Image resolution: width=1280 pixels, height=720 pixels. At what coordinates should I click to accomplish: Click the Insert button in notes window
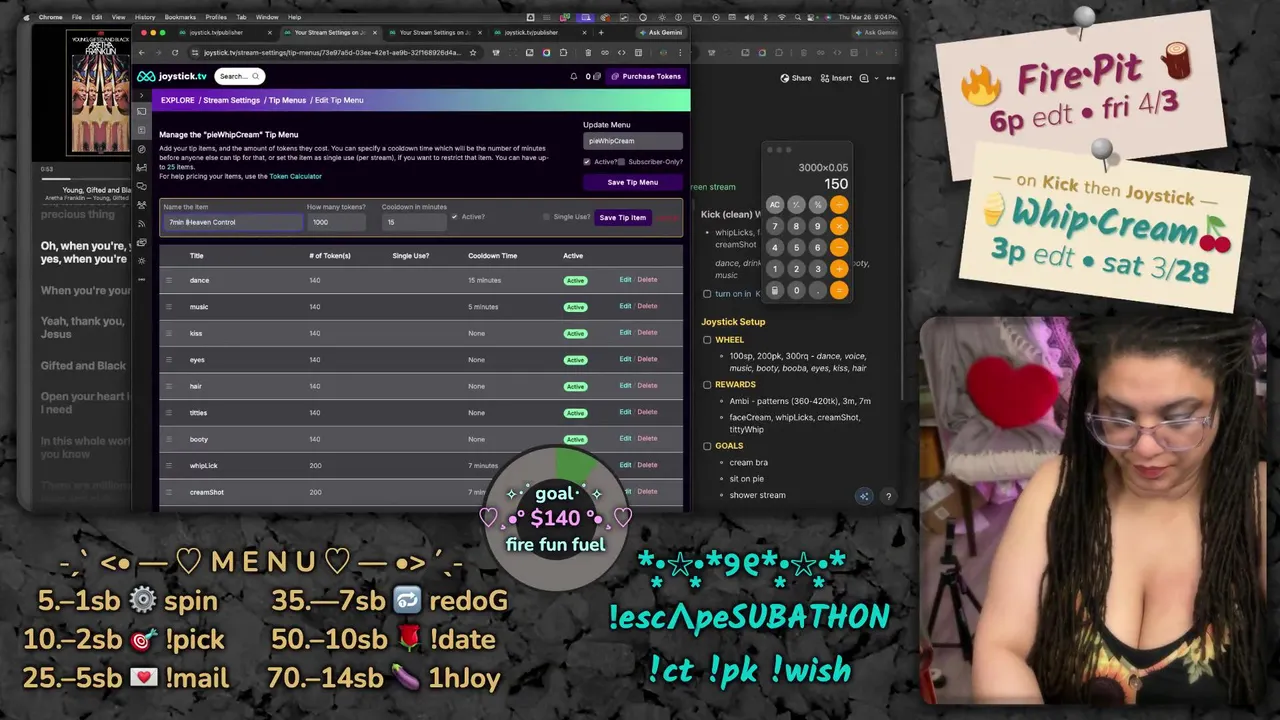(836, 78)
